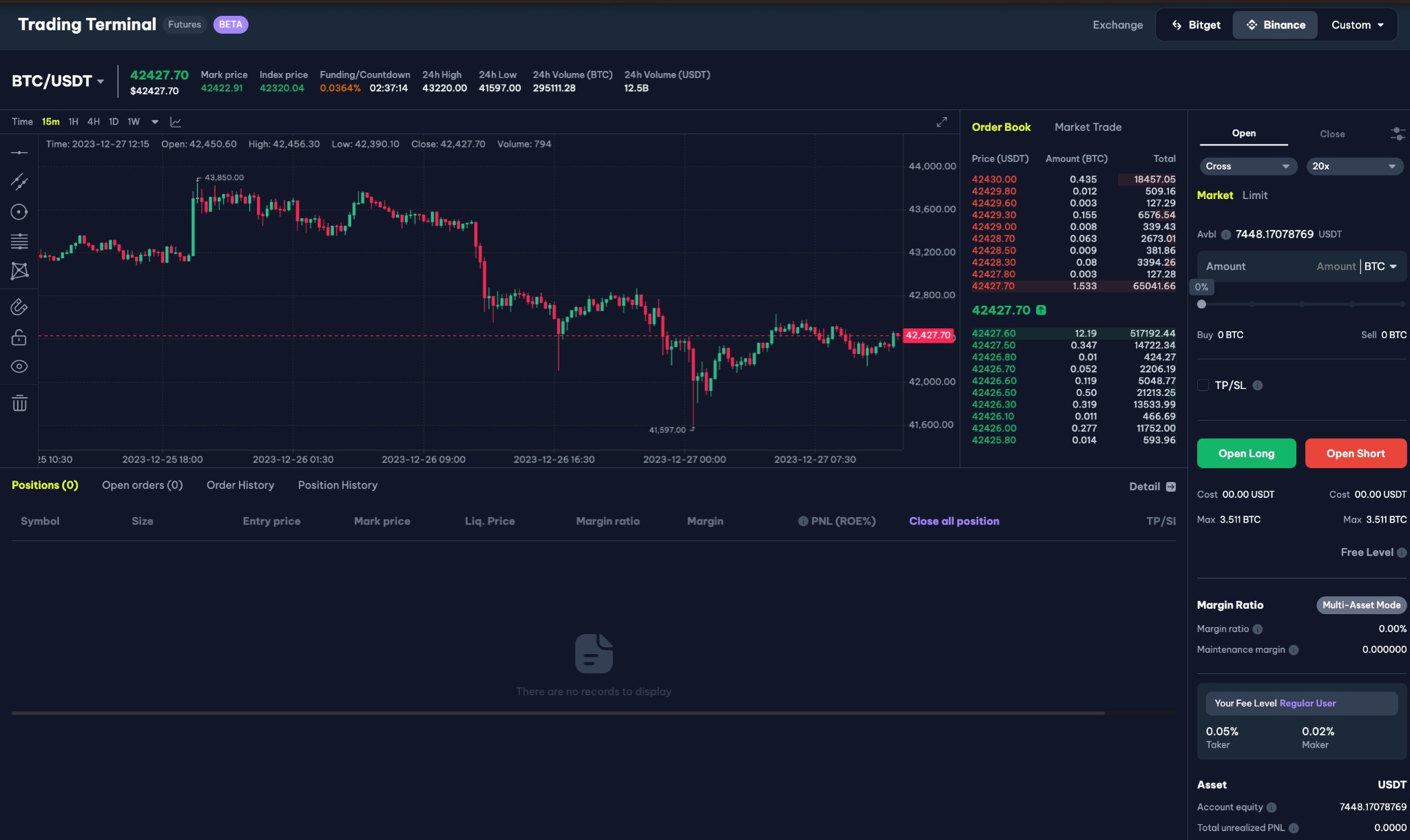
Task: Enable the TP/SL checkbox
Action: pos(1203,385)
